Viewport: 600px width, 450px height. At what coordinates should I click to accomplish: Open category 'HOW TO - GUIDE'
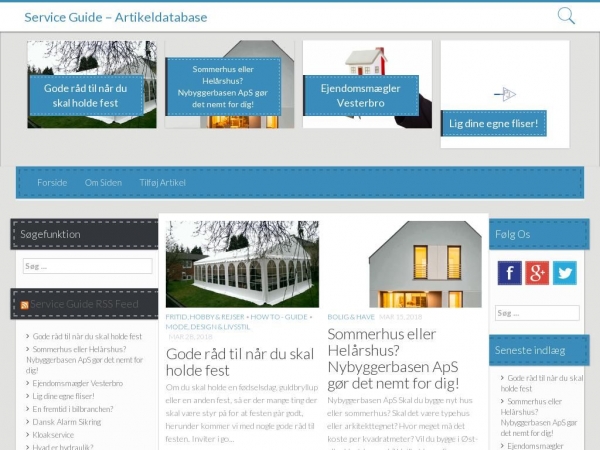coord(279,317)
